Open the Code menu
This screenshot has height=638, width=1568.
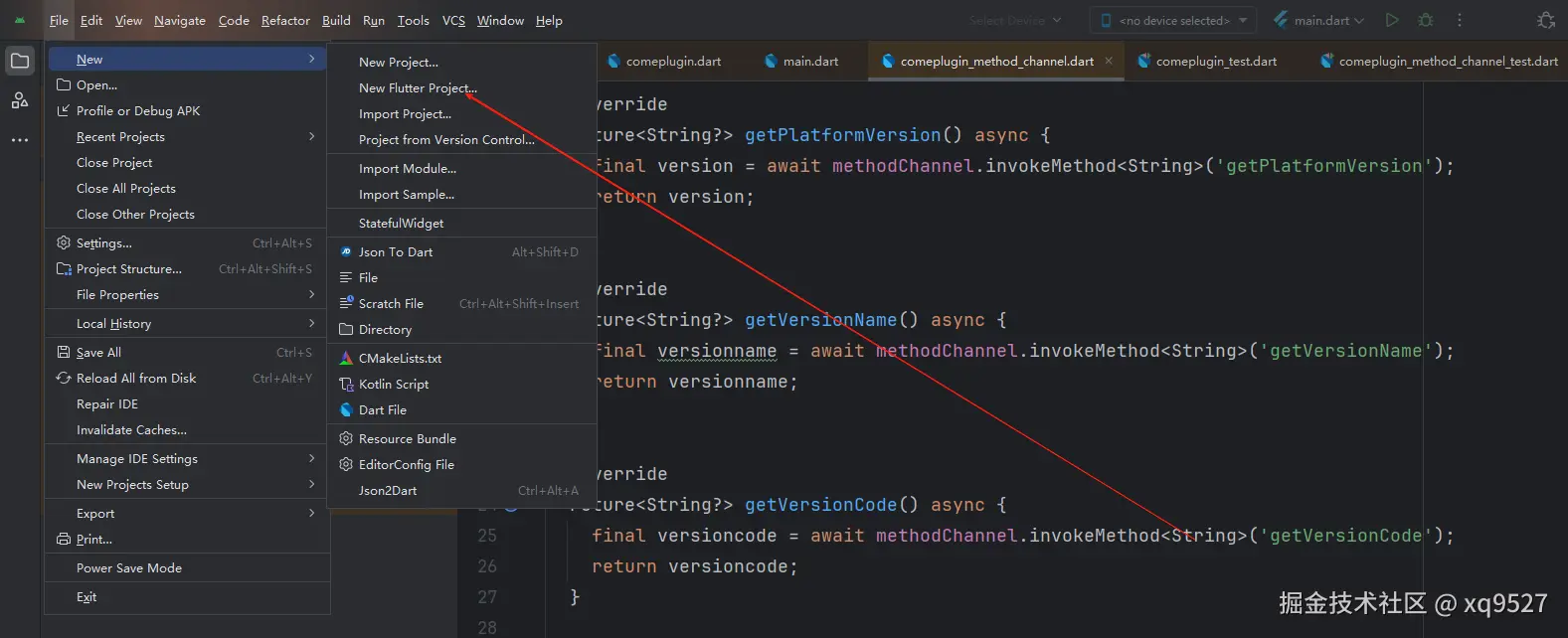[234, 20]
